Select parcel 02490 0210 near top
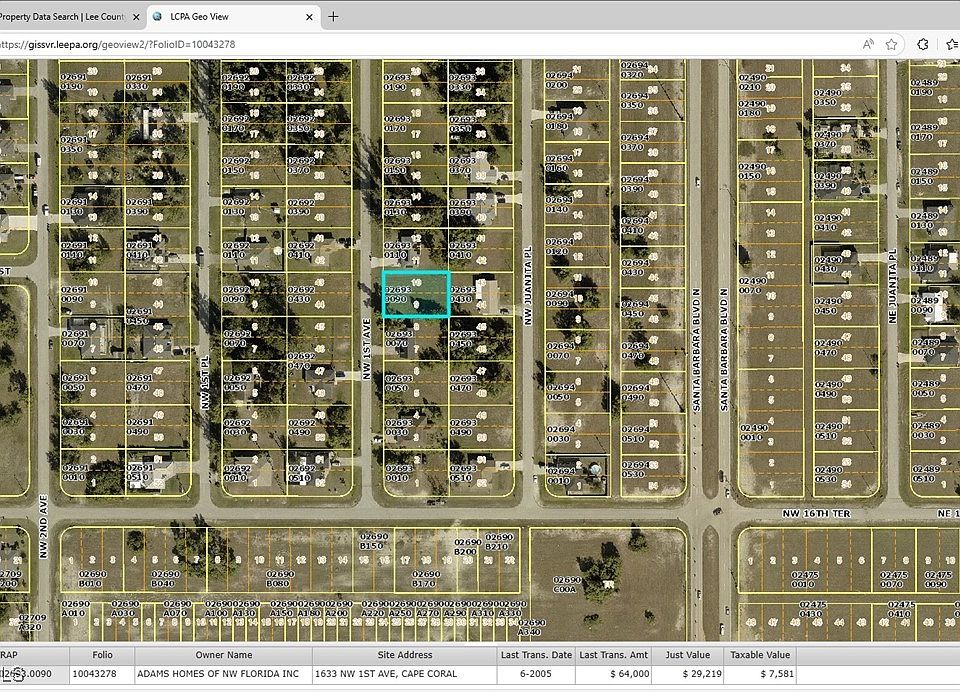Image resolution: width=960 pixels, height=692 pixels. click(x=770, y=81)
